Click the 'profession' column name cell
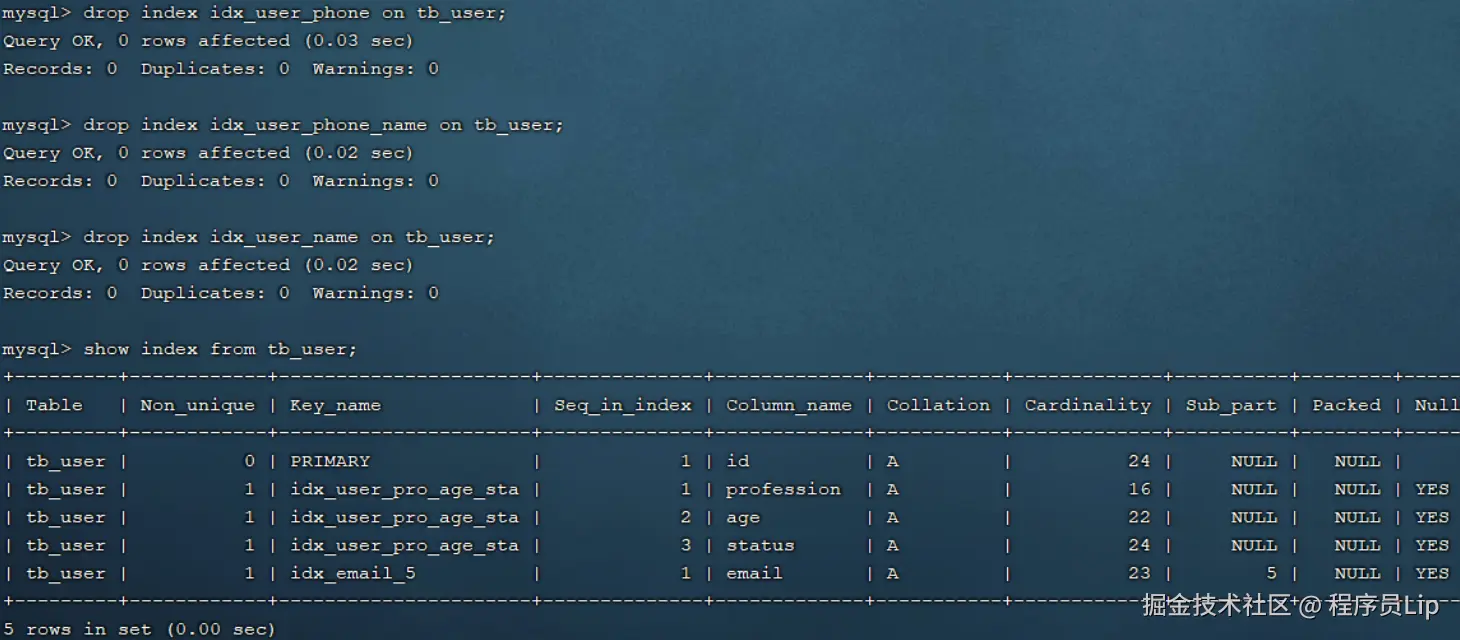Viewport: 1460px width, 640px height. coord(783,489)
